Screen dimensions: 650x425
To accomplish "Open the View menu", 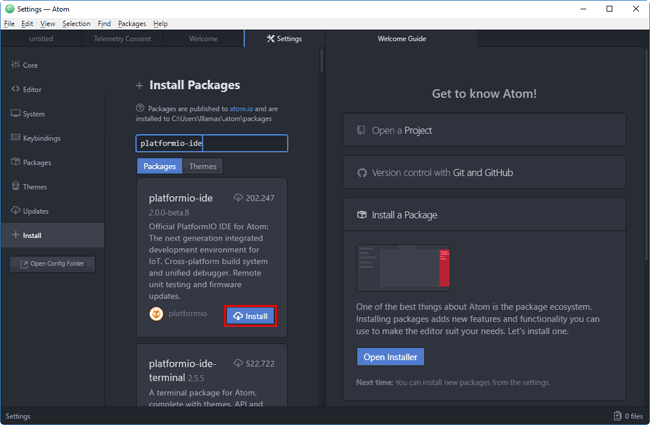I will point(48,24).
